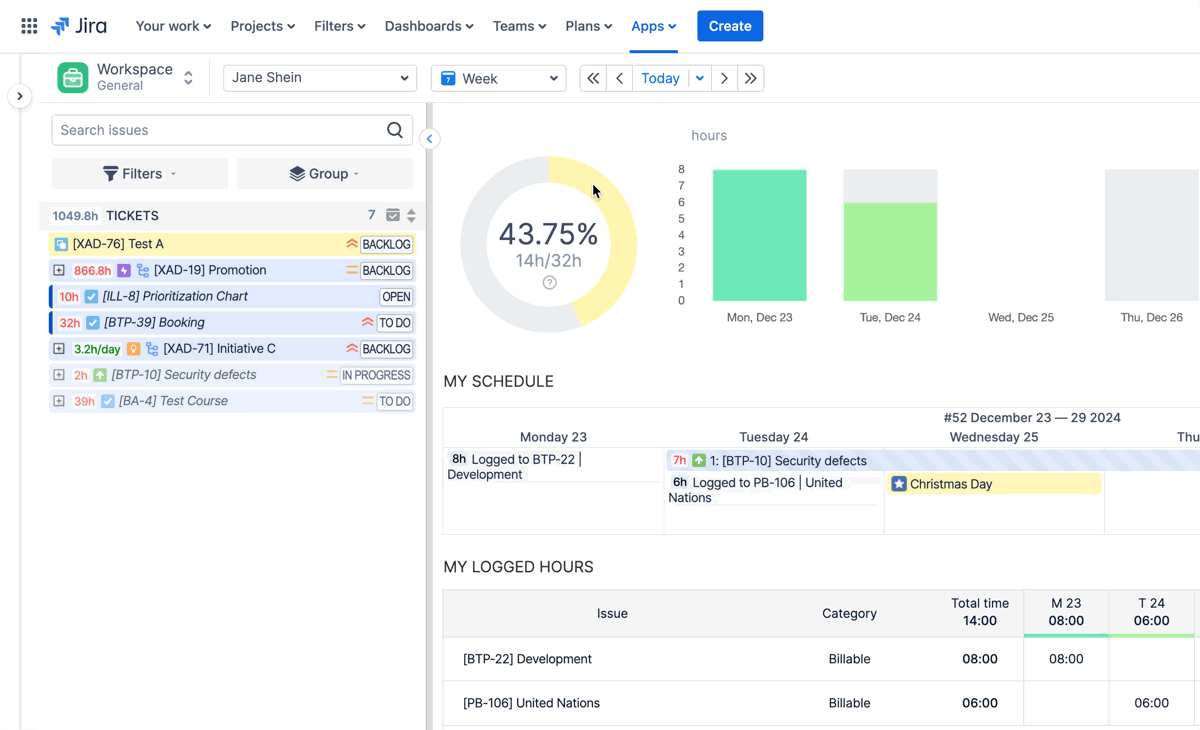Expand the left sidebar chevron

[20, 96]
